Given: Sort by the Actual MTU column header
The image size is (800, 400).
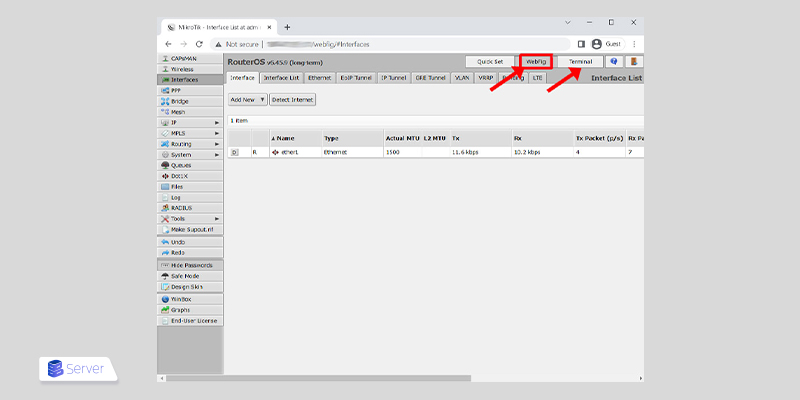Looking at the screenshot, I should [403, 138].
